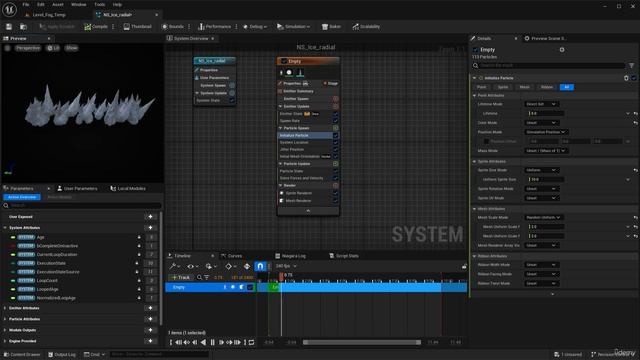This screenshot has height=360, width=640.
Task: Toggle Spawn Rate module checkbox
Action: pyautogui.click(x=336, y=121)
